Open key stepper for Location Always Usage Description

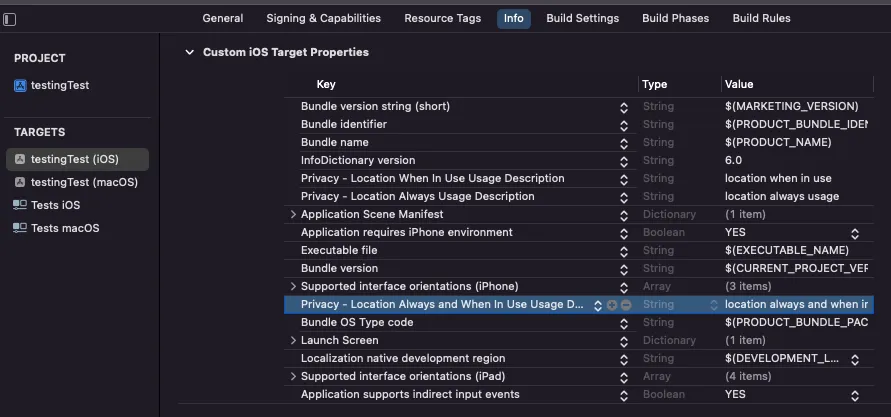pos(624,198)
